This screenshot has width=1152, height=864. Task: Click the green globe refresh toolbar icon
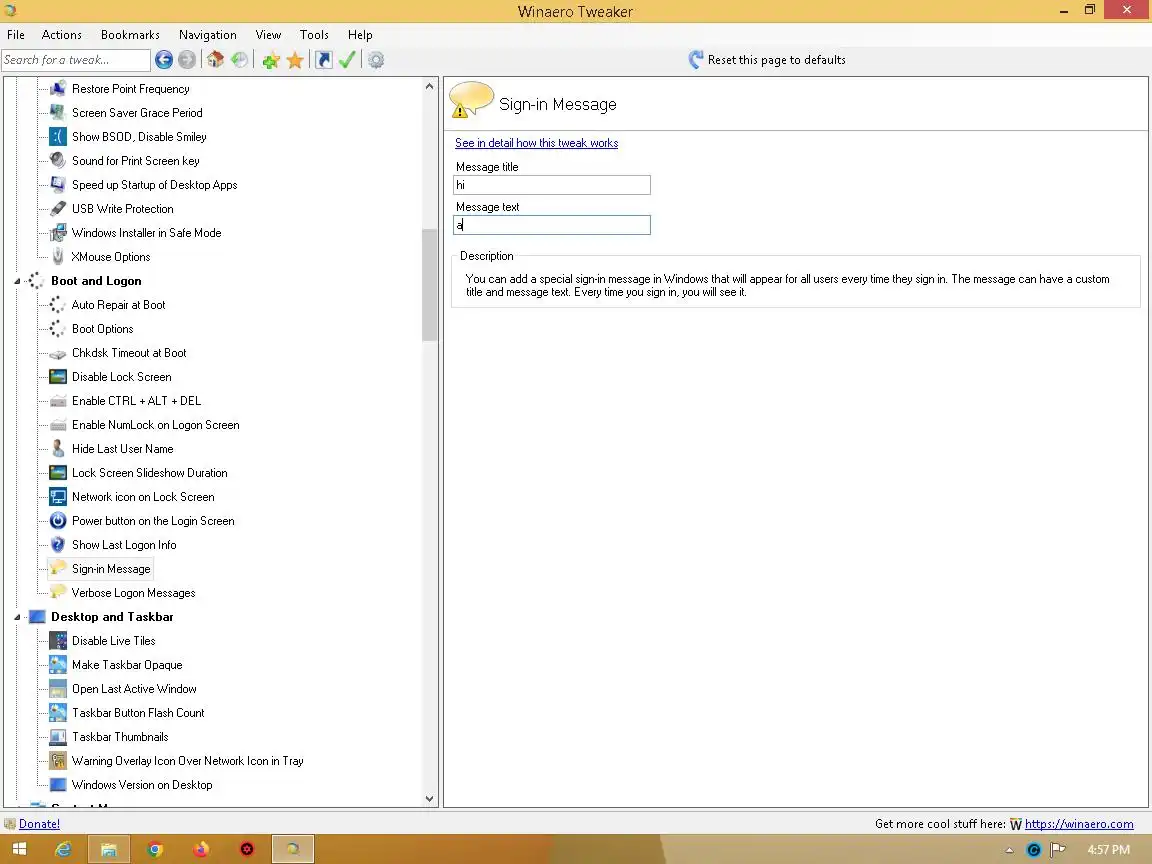[x=240, y=60]
